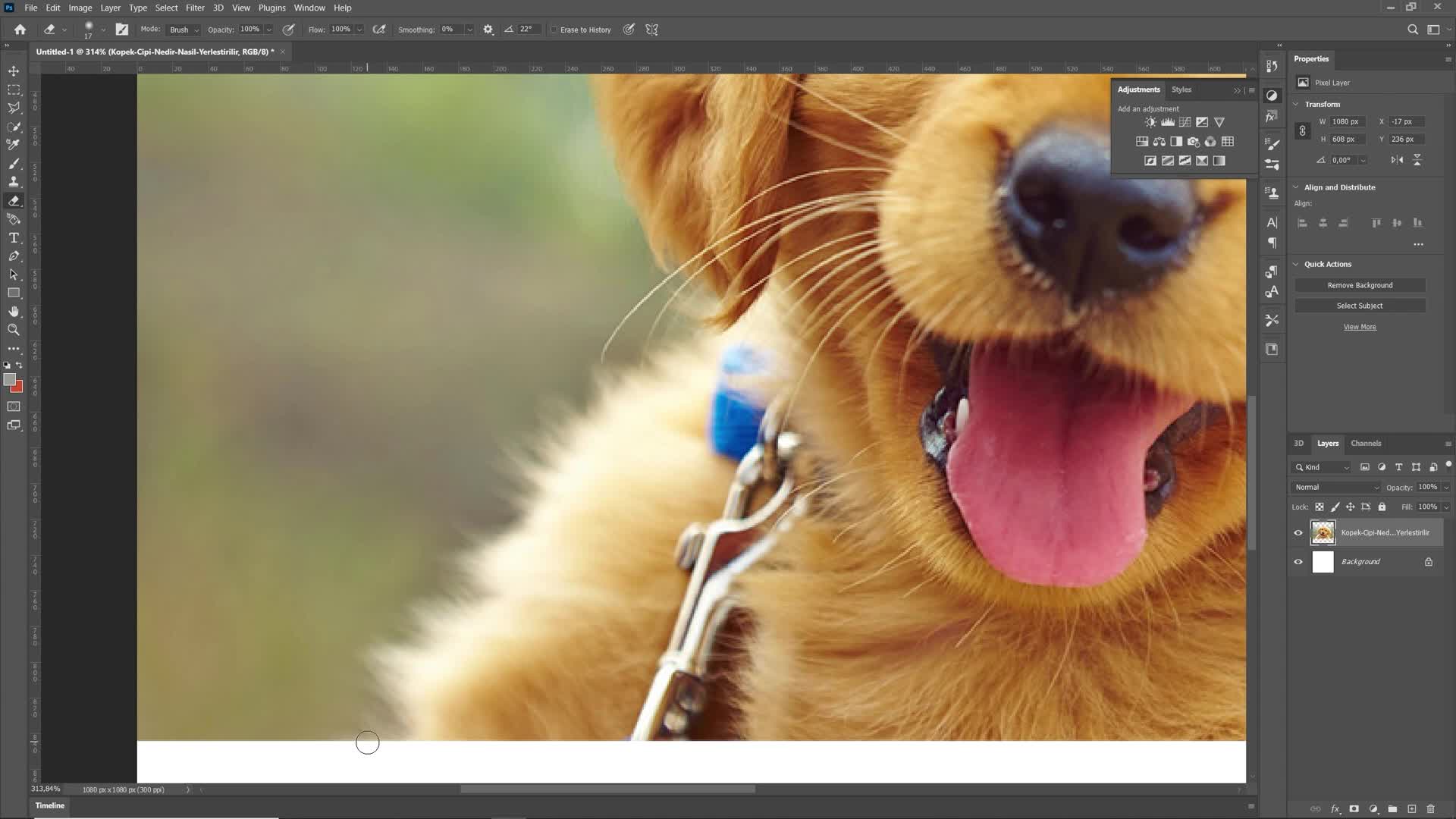The height and width of the screenshot is (819, 1456).
Task: Select the Rectangular Marquee tool
Action: coord(14,89)
